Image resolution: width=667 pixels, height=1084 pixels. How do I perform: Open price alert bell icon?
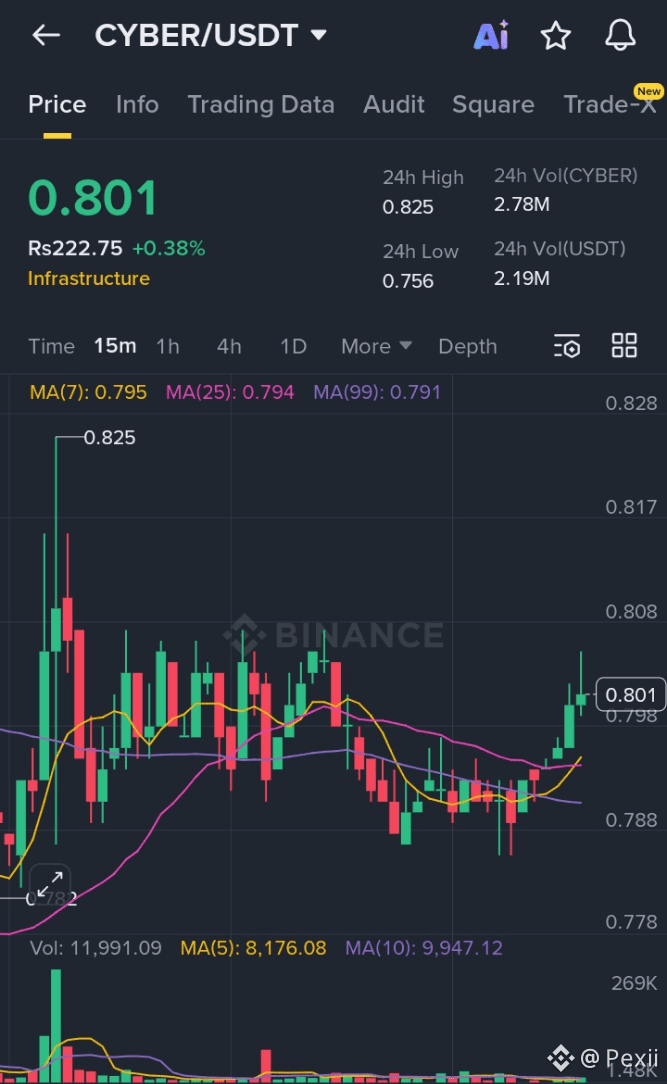click(620, 35)
